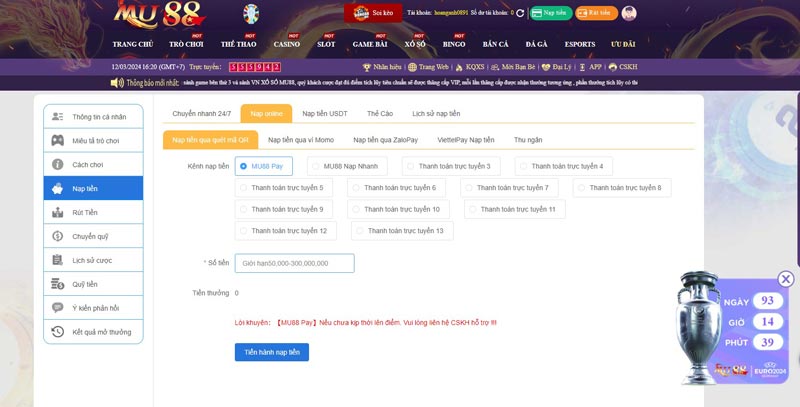The width and height of the screenshot is (800, 407).
Task: Select Thanh toán trực tuyến 8
Action: 622,188
